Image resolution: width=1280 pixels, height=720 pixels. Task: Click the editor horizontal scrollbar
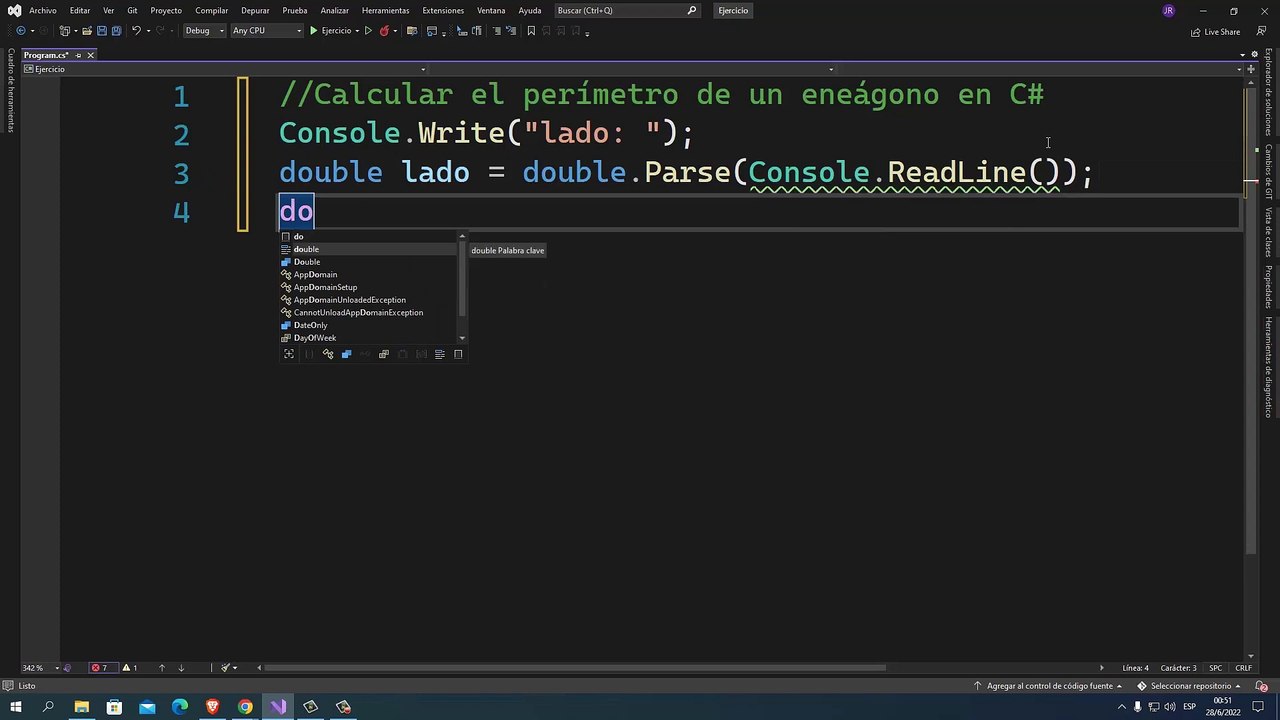click(x=573, y=668)
